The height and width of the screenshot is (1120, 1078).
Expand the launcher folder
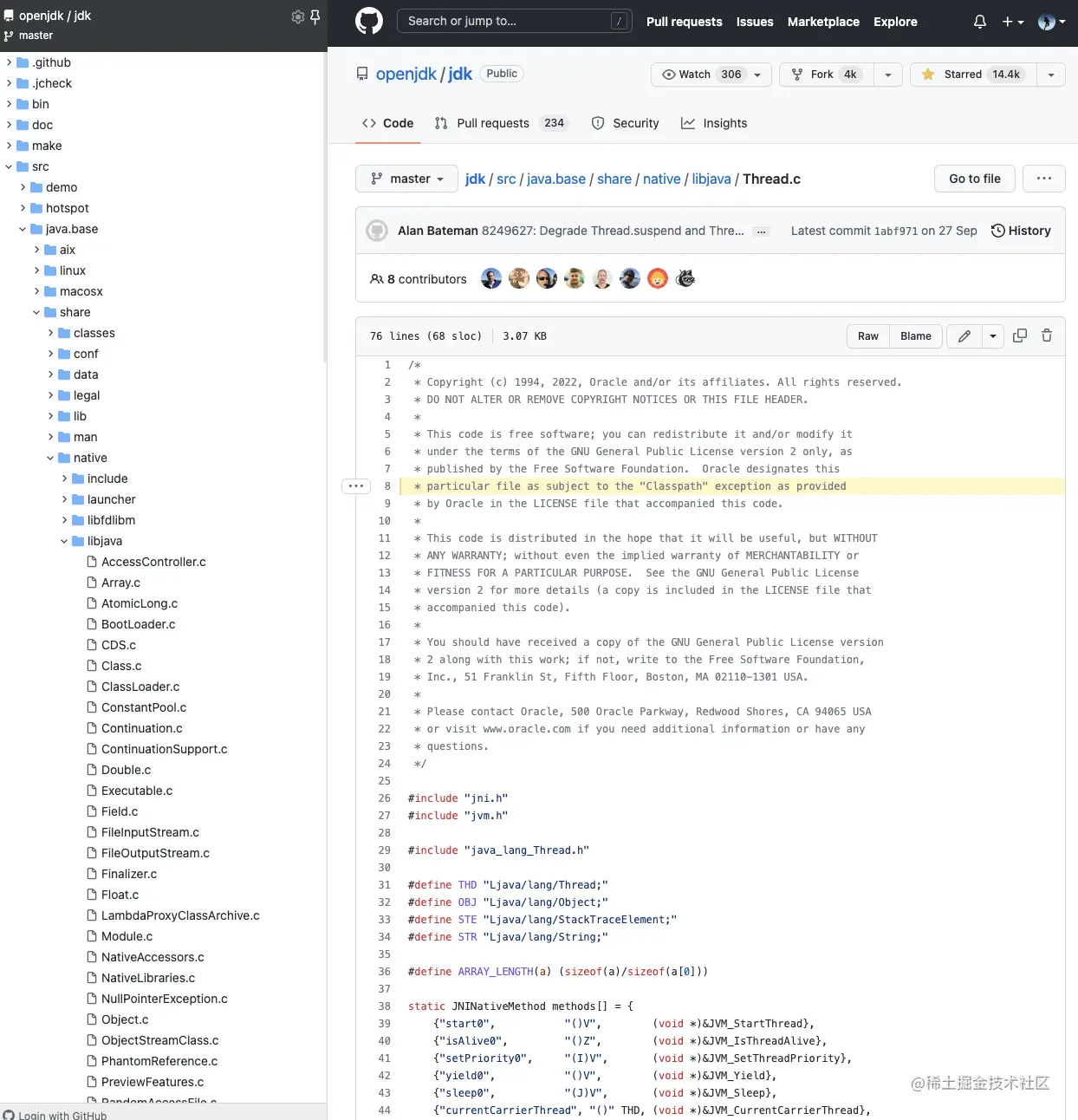coord(65,499)
